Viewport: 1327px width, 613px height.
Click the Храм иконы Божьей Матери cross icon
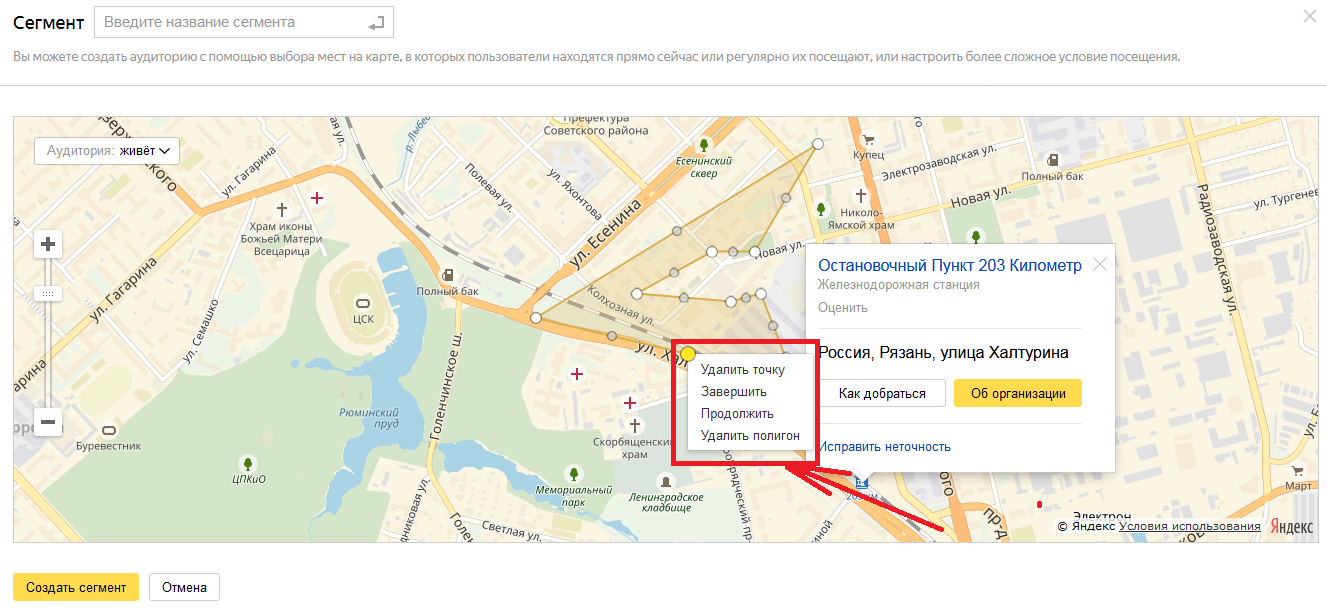[282, 211]
